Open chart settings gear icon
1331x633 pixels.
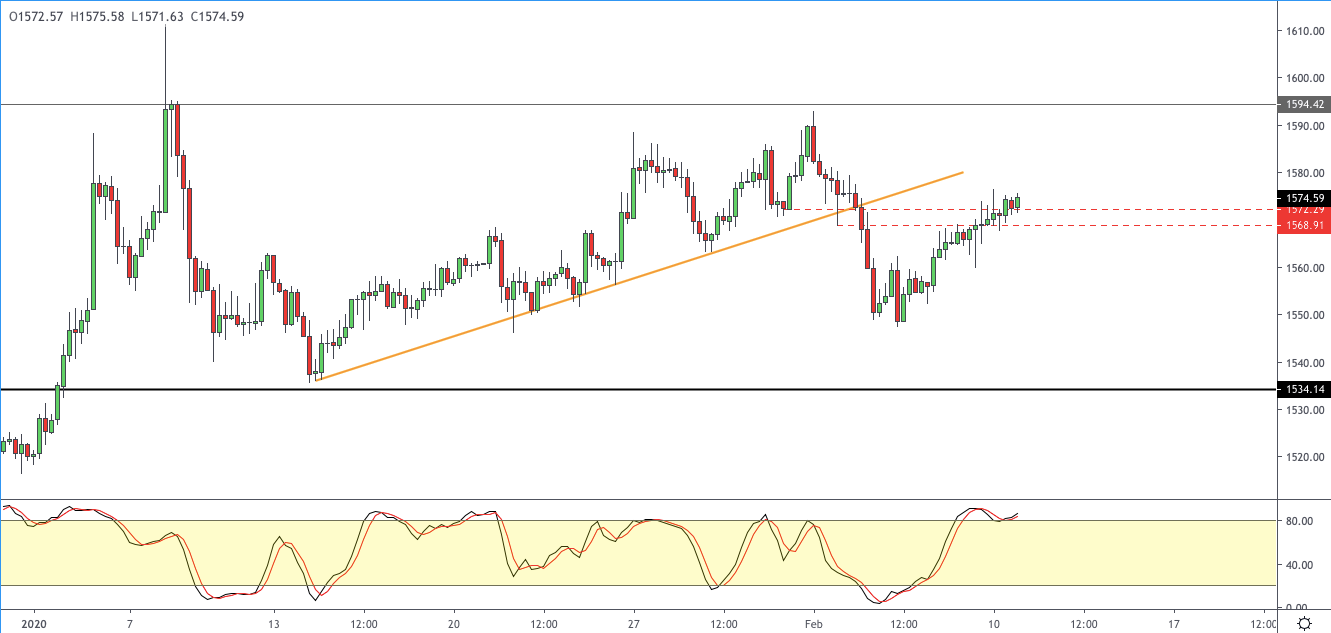coord(1305,623)
